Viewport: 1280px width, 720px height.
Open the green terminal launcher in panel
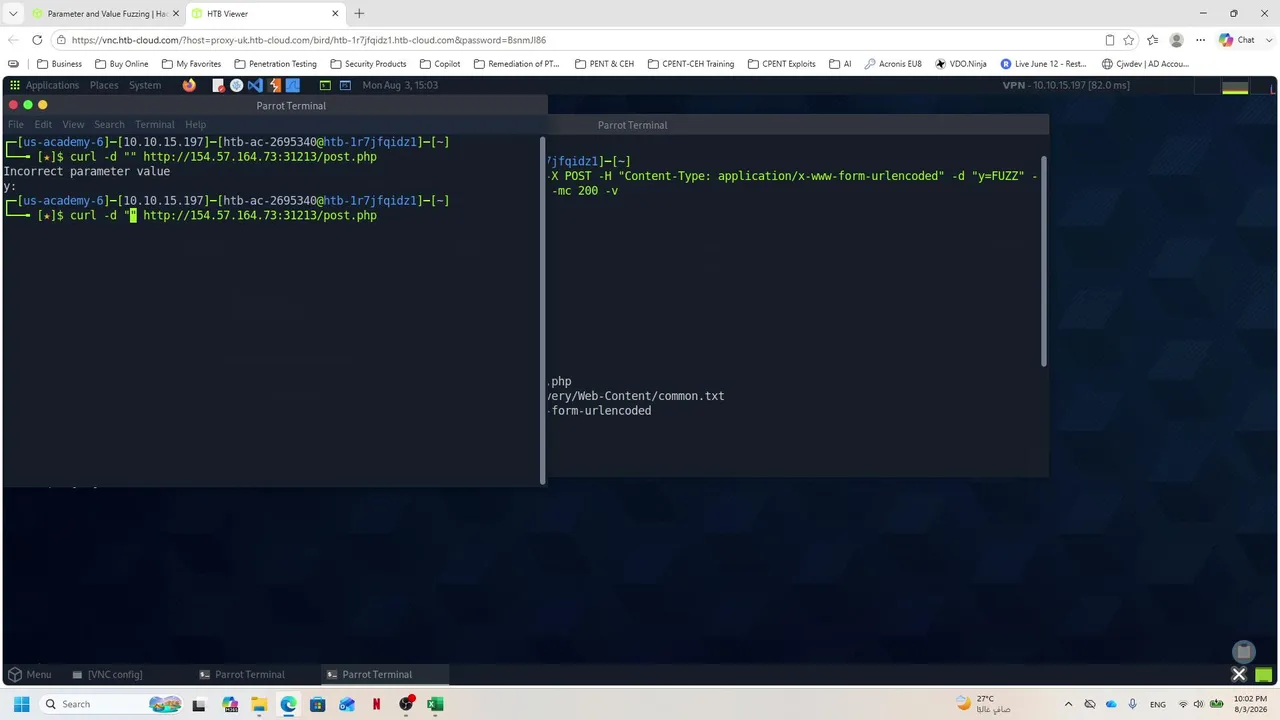(x=325, y=85)
